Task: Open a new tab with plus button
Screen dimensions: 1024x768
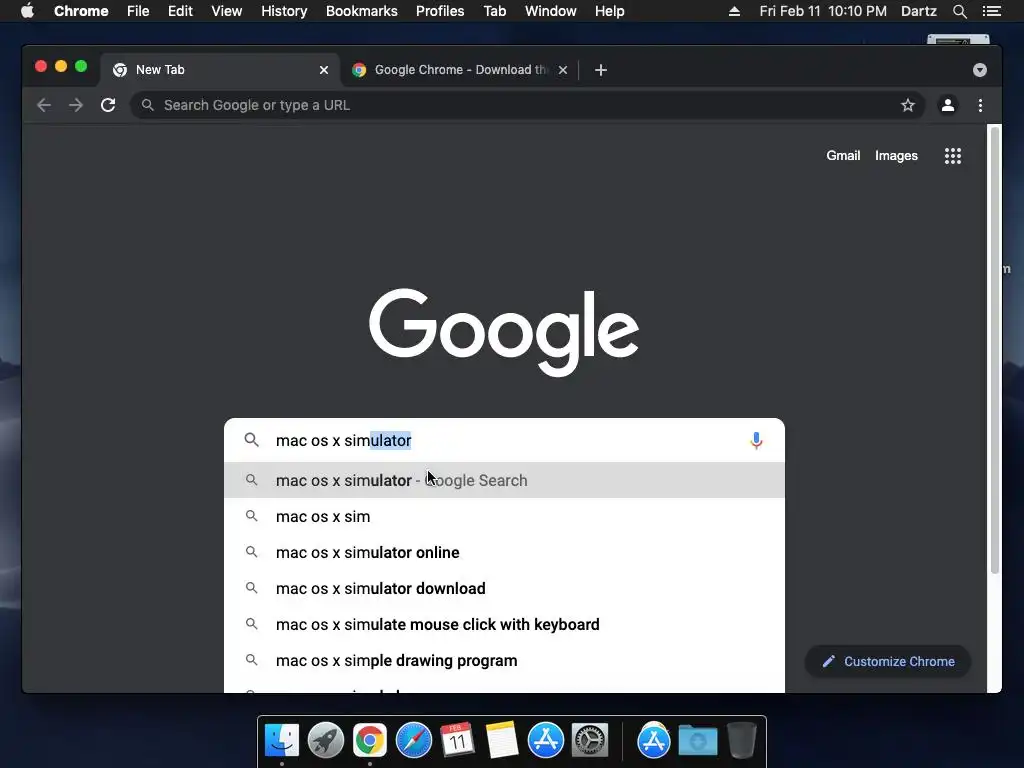Action: [x=601, y=70]
